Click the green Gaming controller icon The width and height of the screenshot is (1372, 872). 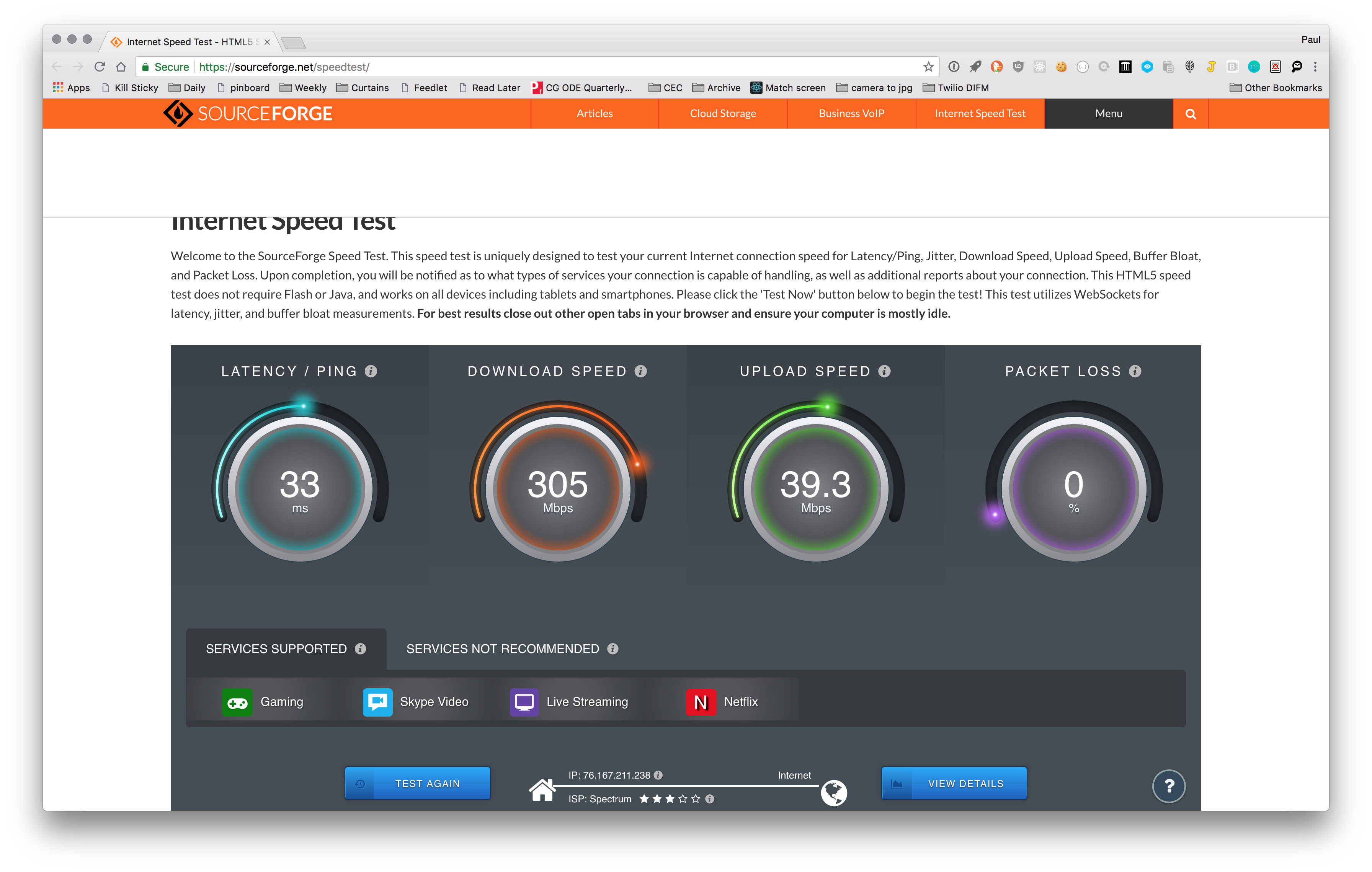(237, 702)
